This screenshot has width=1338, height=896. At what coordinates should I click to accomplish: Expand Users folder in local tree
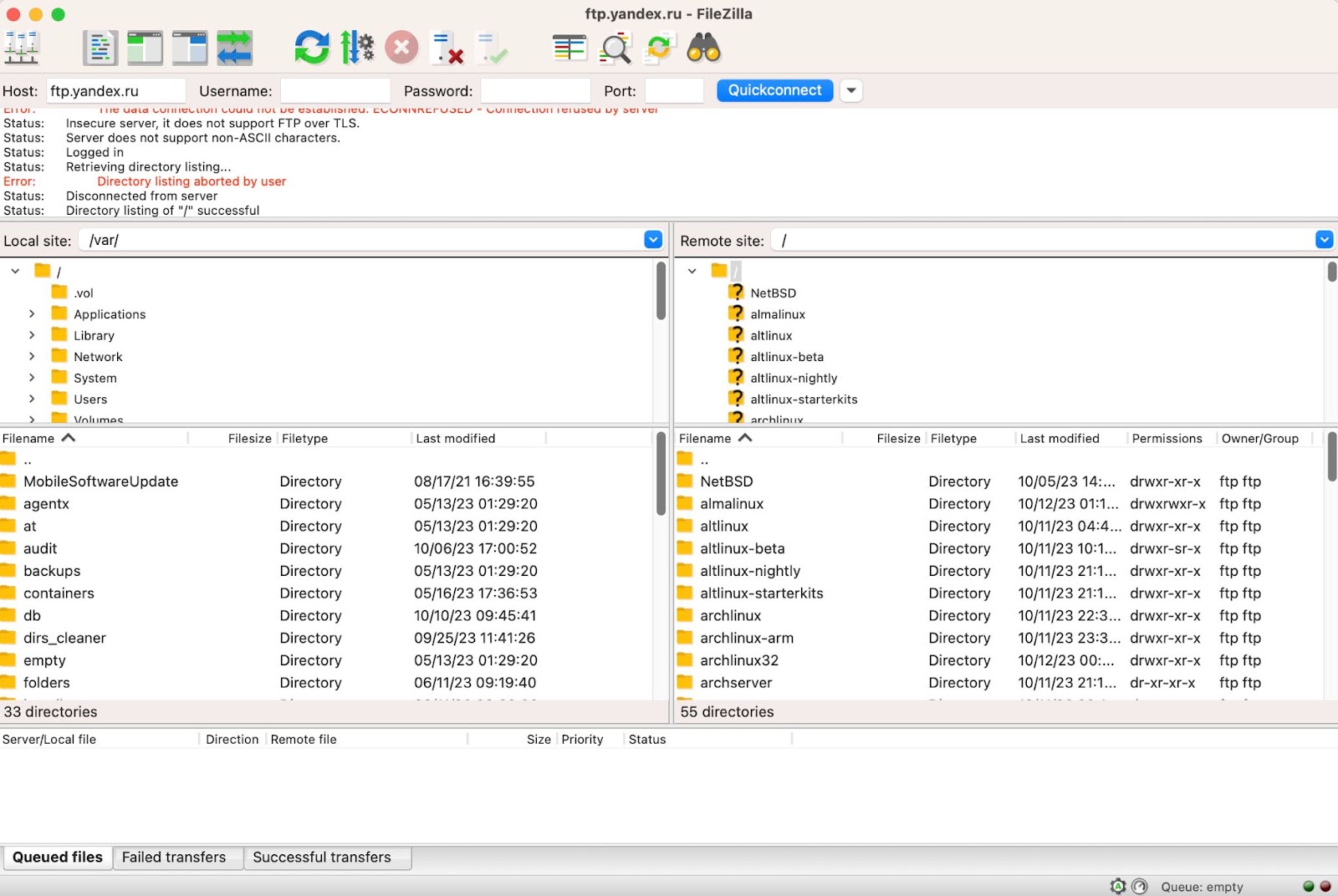[32, 399]
